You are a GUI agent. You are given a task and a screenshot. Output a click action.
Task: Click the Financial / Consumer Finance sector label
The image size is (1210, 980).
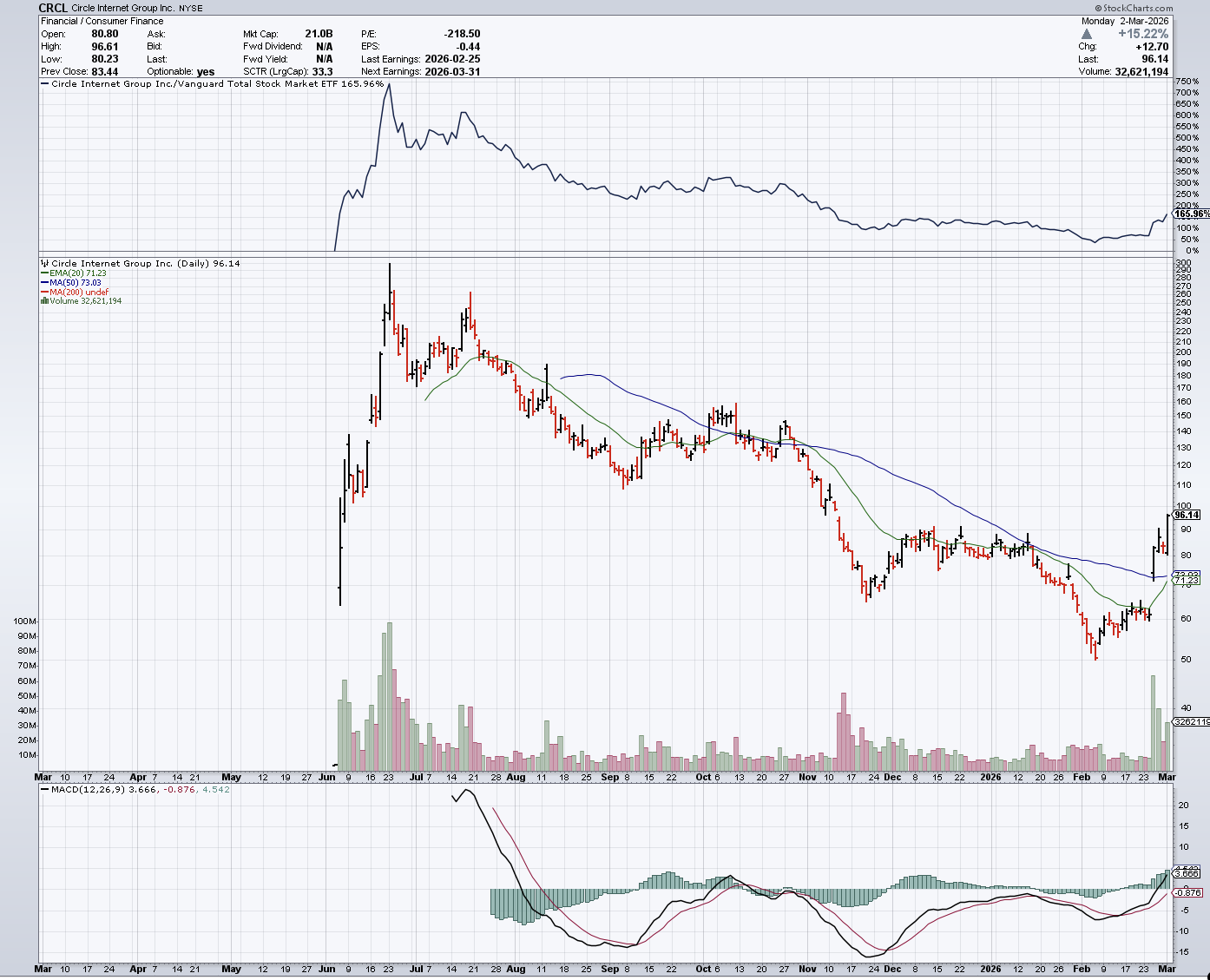(x=102, y=21)
